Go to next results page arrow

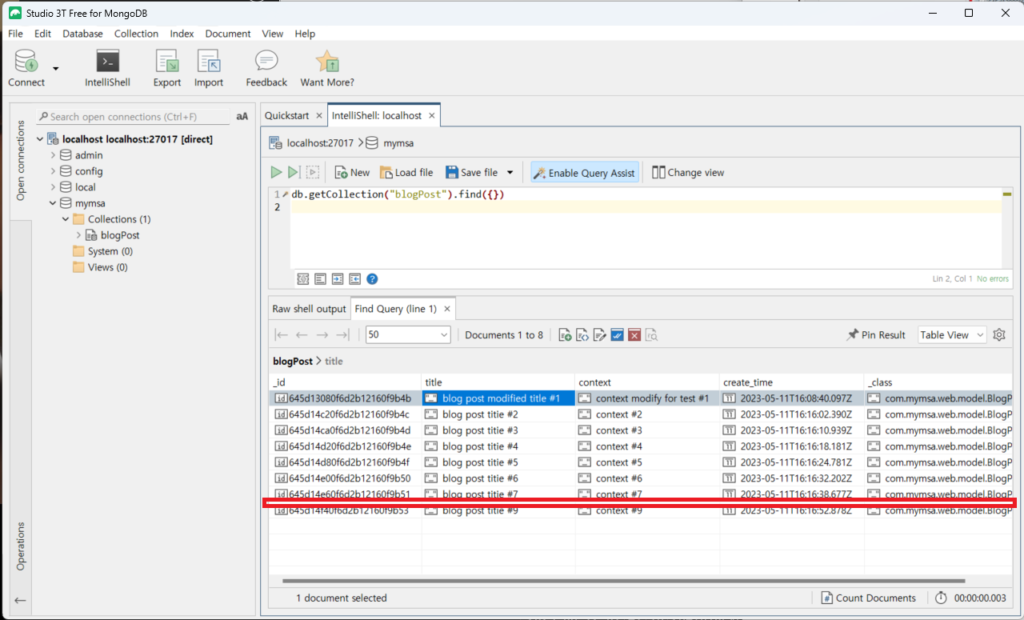pyautogui.click(x=322, y=335)
